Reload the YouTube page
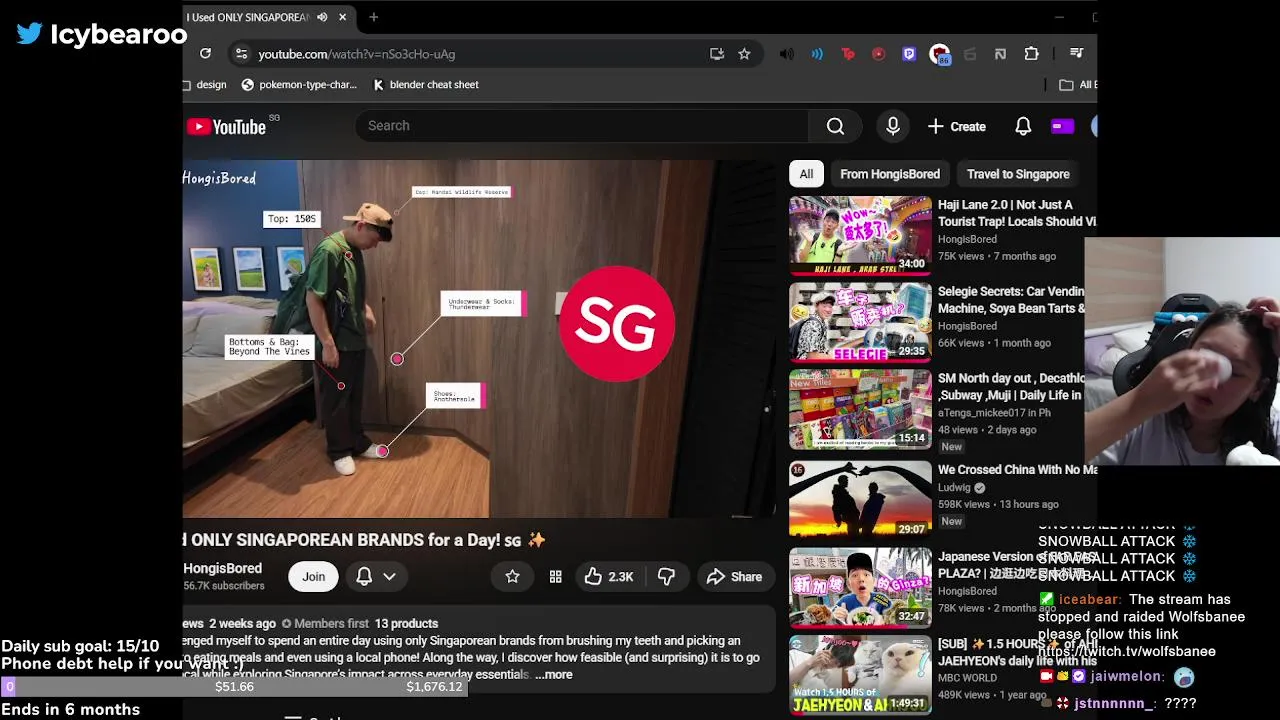This screenshot has width=1280, height=720. coord(205,54)
